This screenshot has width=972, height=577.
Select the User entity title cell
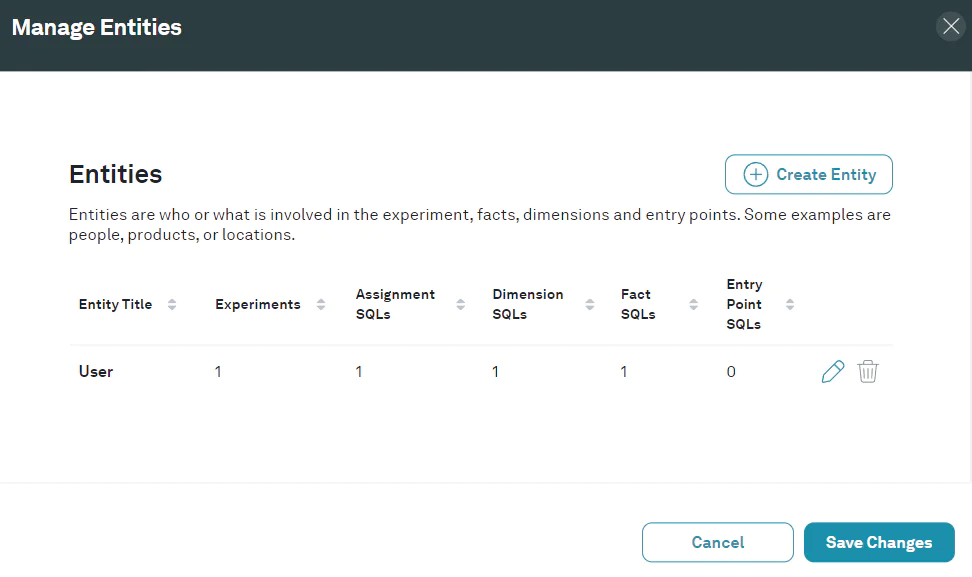(96, 372)
